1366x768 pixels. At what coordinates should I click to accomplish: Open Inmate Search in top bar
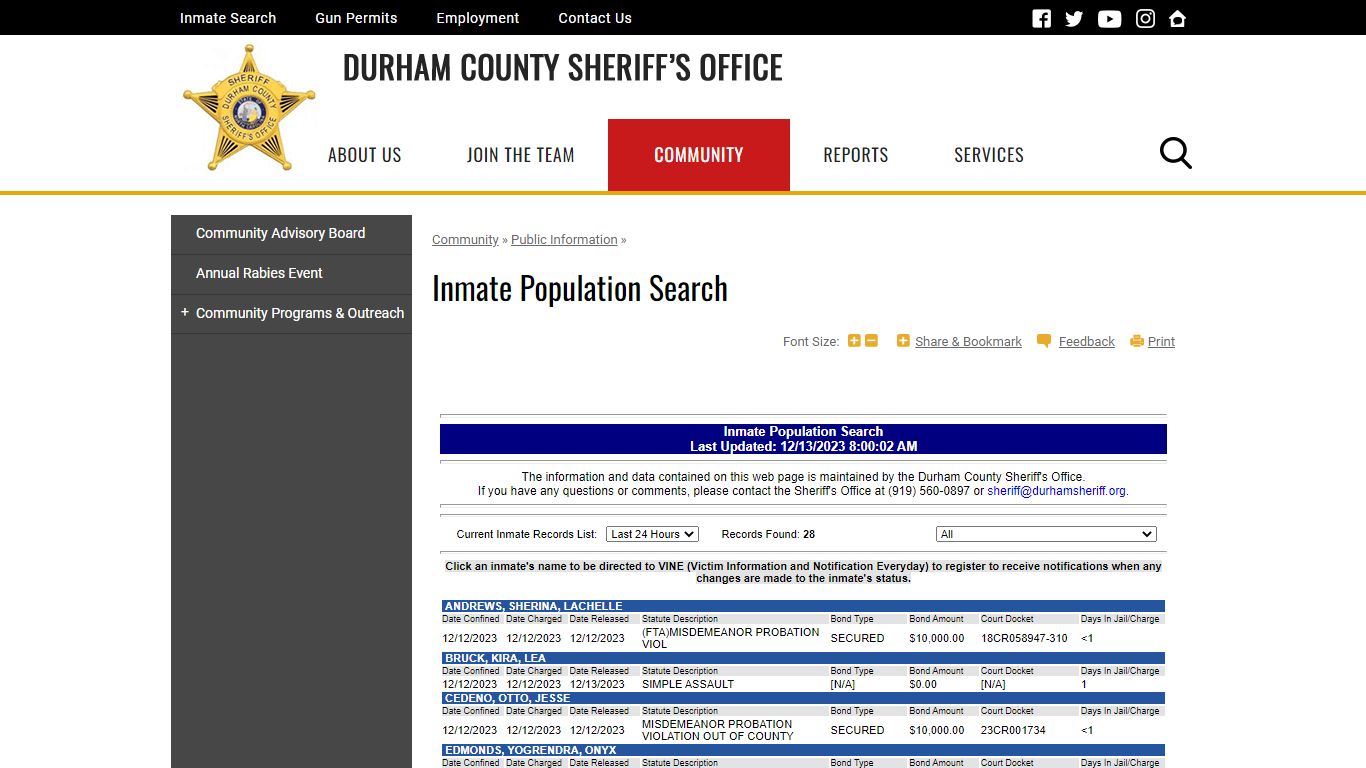pyautogui.click(x=228, y=18)
